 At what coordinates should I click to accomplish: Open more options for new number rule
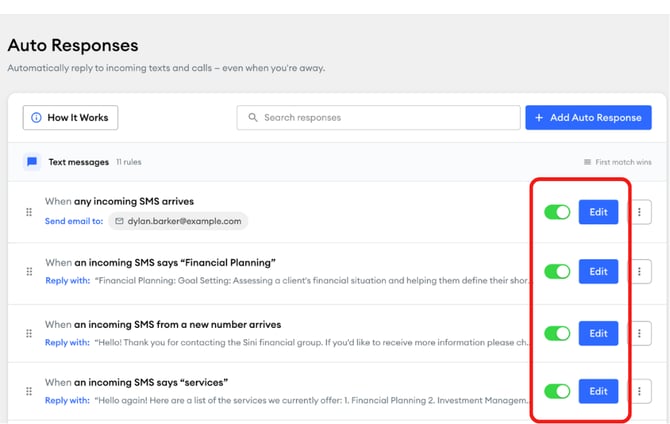pos(639,333)
